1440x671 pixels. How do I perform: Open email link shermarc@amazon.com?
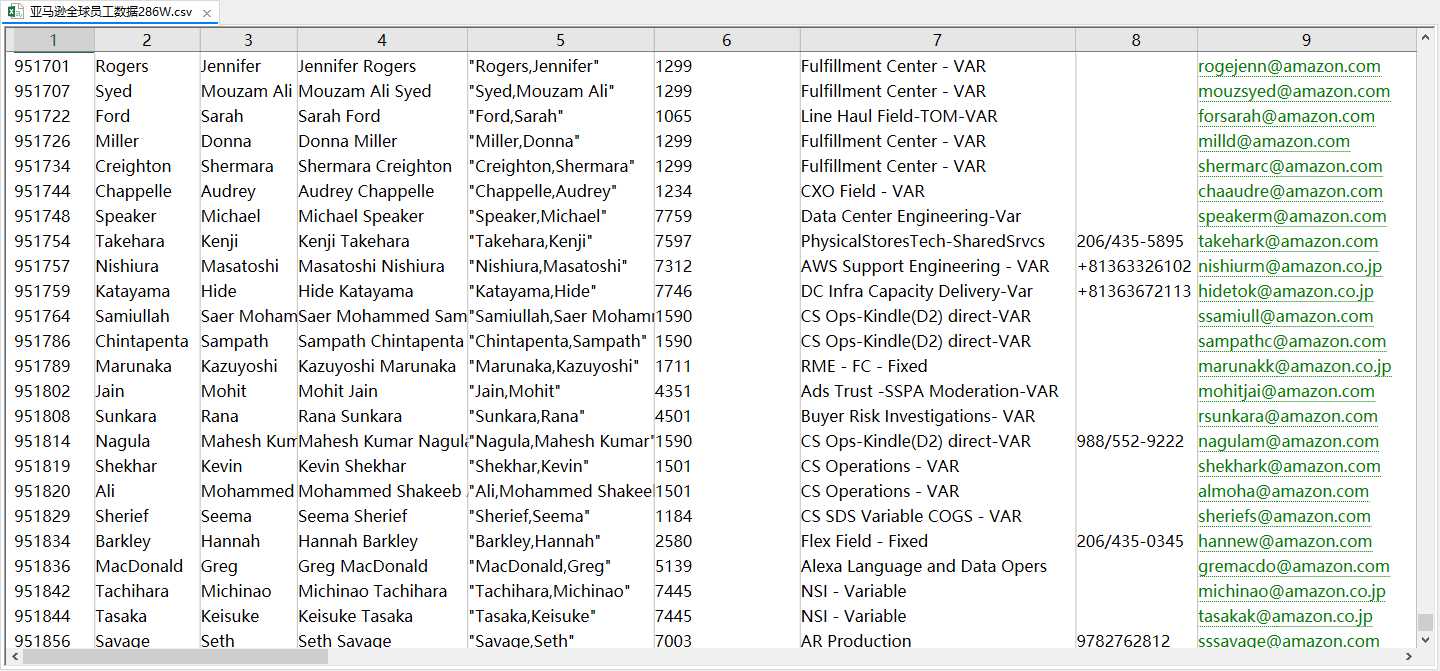(x=1290, y=166)
